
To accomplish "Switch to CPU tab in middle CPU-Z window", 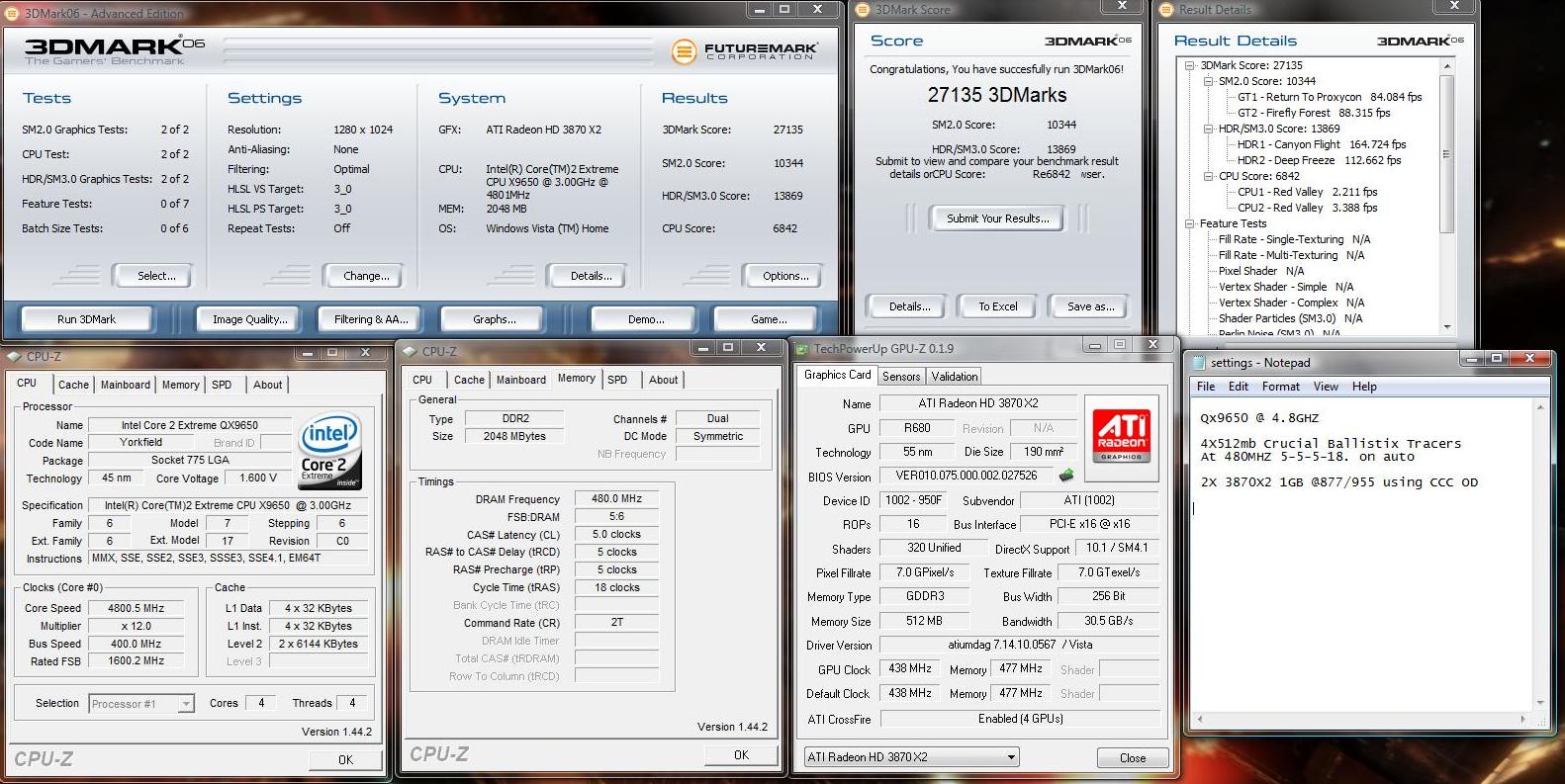I will pos(422,380).
